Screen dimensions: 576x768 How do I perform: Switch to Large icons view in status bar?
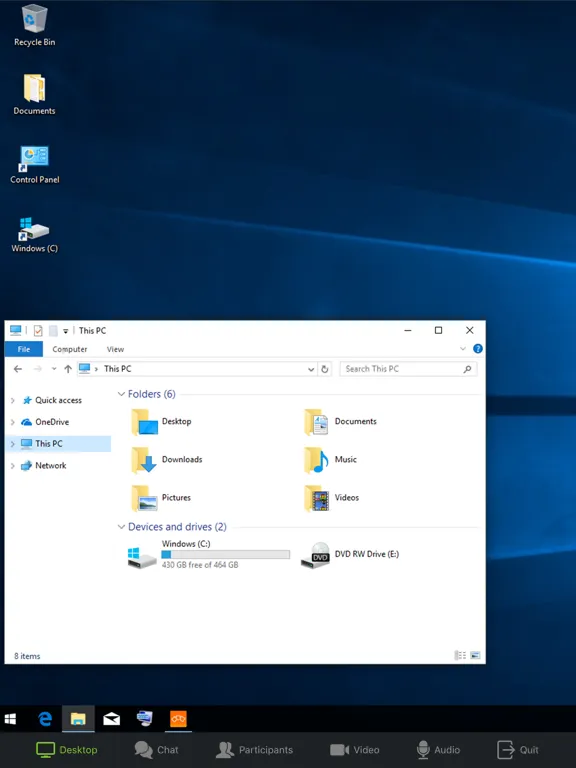click(475, 655)
